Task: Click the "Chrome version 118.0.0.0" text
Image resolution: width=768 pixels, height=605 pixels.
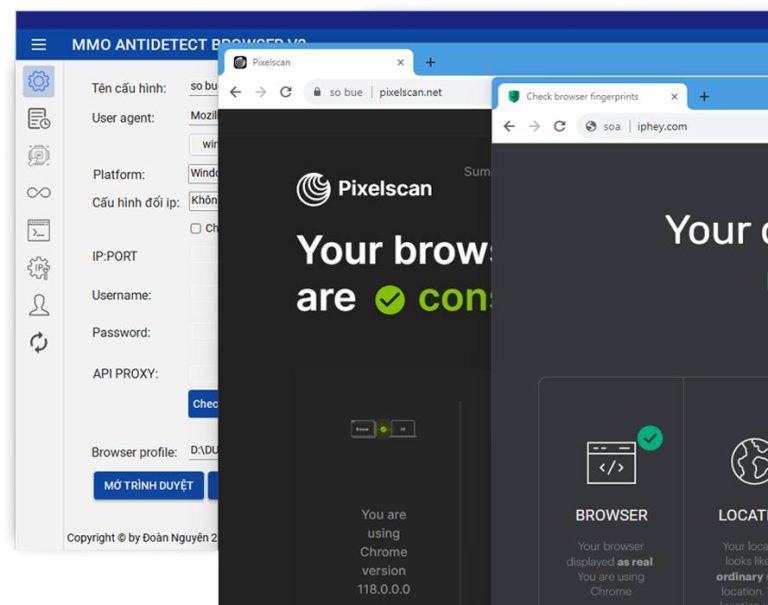Action: 384,571
